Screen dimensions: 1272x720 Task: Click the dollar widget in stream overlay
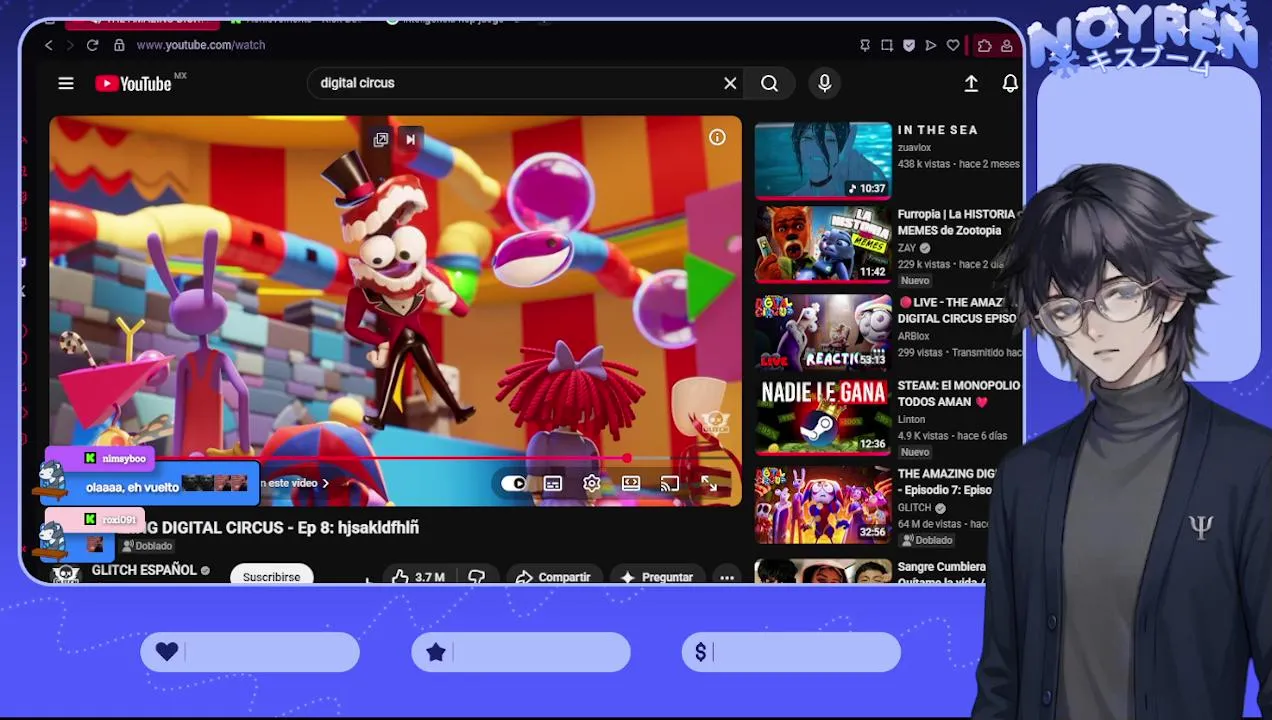tap(791, 652)
